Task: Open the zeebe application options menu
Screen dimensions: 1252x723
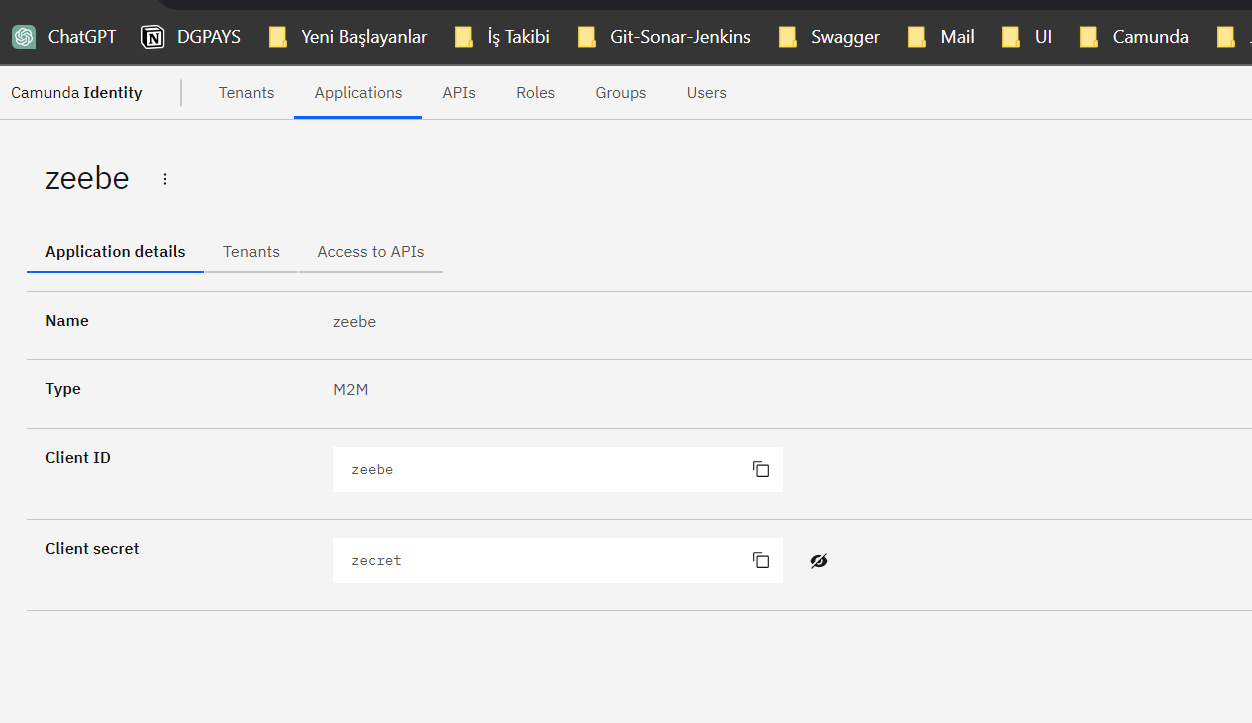Action: point(165,179)
